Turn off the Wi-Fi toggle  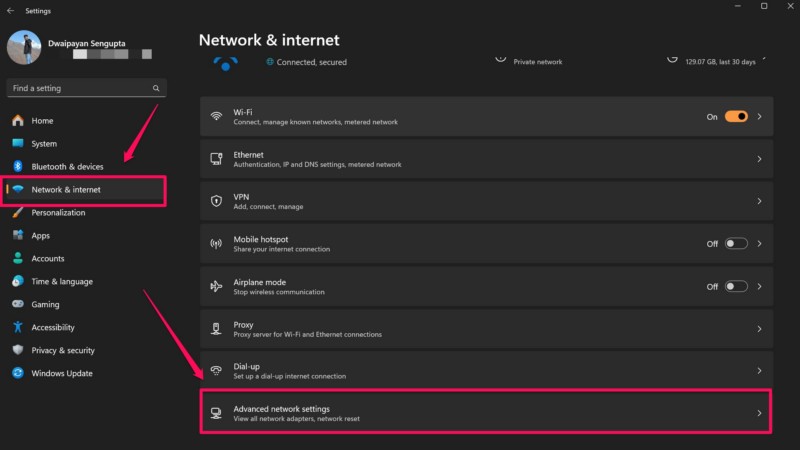coord(736,116)
